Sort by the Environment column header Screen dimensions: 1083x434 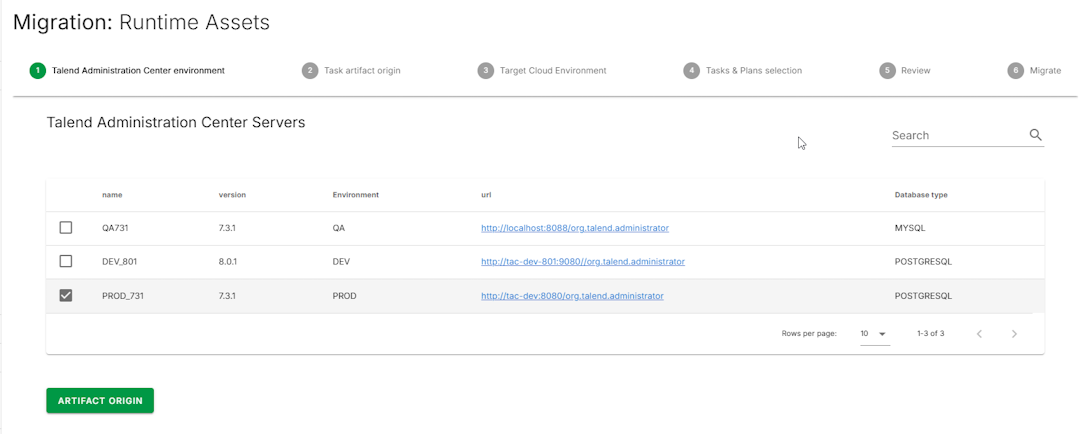click(x=355, y=195)
